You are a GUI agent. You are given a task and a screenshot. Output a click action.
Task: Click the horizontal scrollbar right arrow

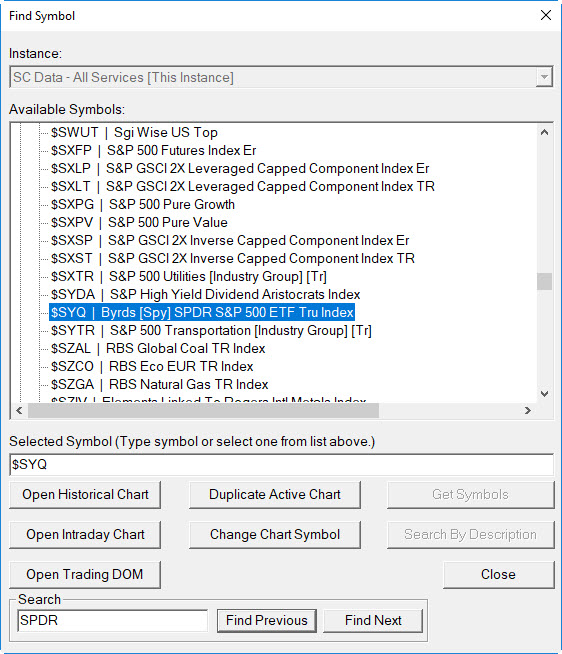[528, 410]
